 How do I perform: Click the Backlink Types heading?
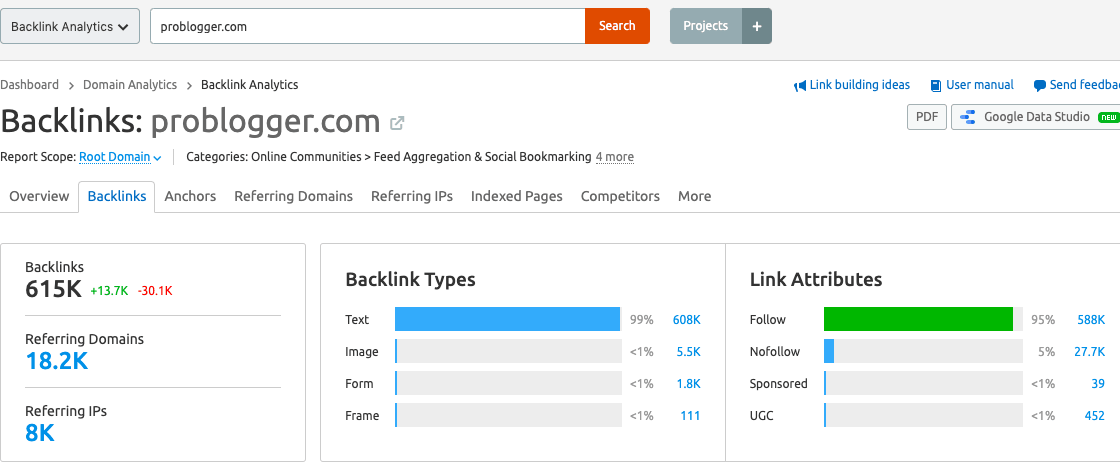[x=410, y=280]
